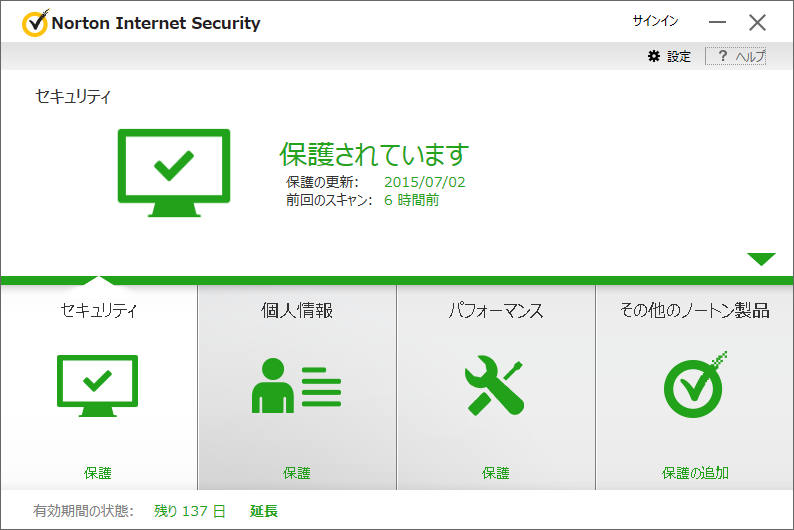Expand details with the green down arrow

point(761,259)
